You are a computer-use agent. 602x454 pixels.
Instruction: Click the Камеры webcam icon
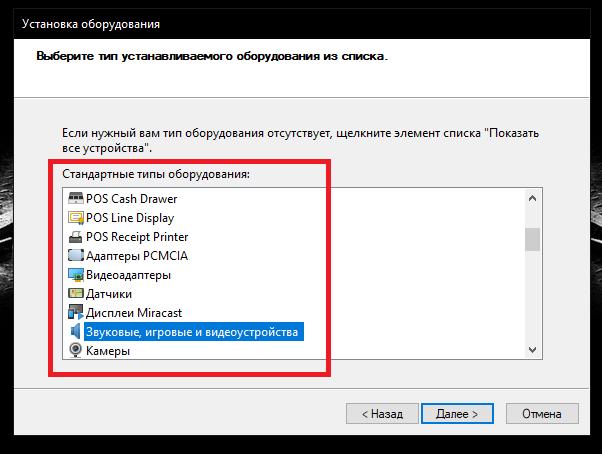76,350
